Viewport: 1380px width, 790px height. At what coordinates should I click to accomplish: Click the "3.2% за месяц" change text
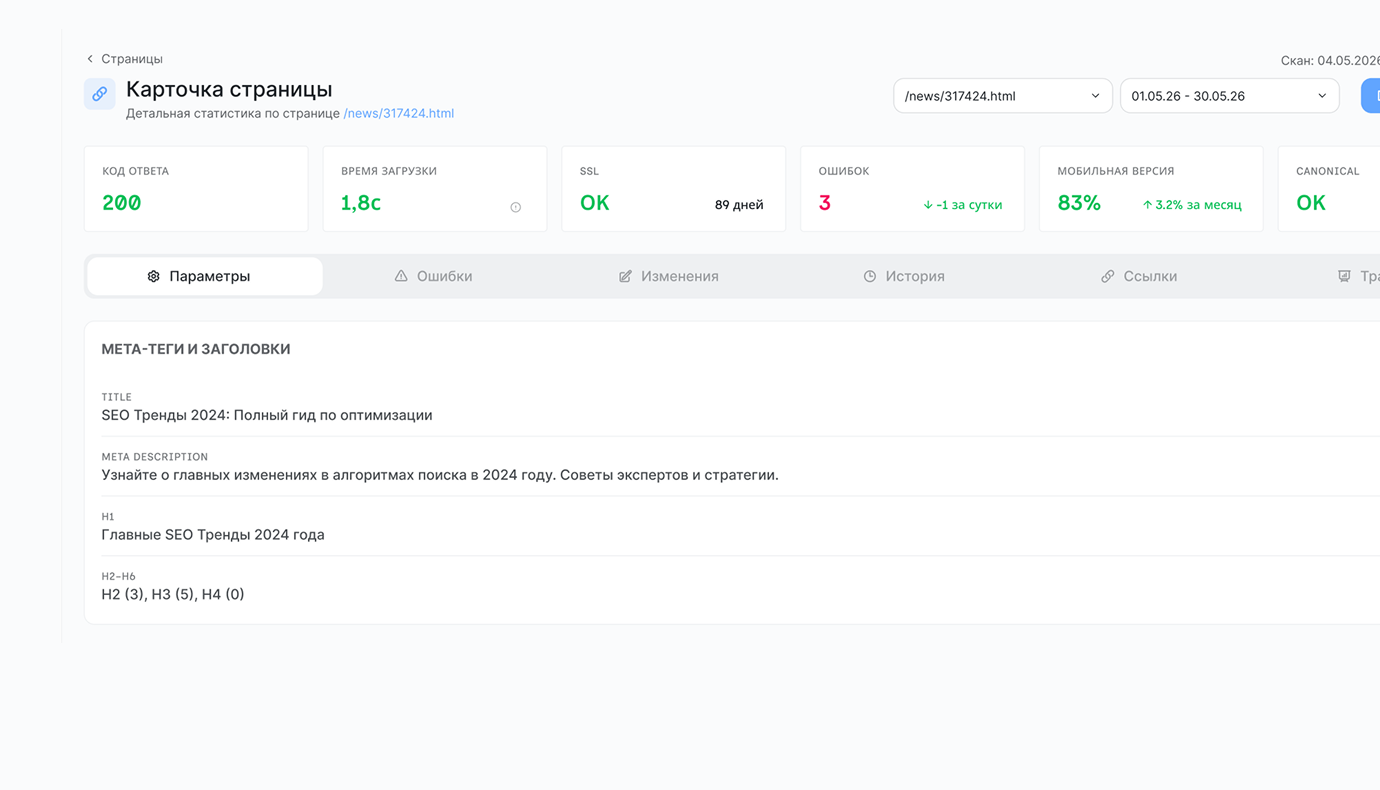[1198, 205]
